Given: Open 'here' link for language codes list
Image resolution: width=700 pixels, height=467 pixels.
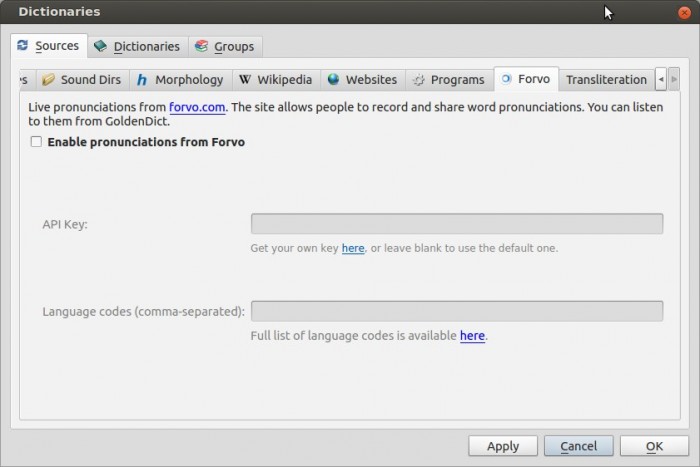Looking at the screenshot, I should 472,336.
